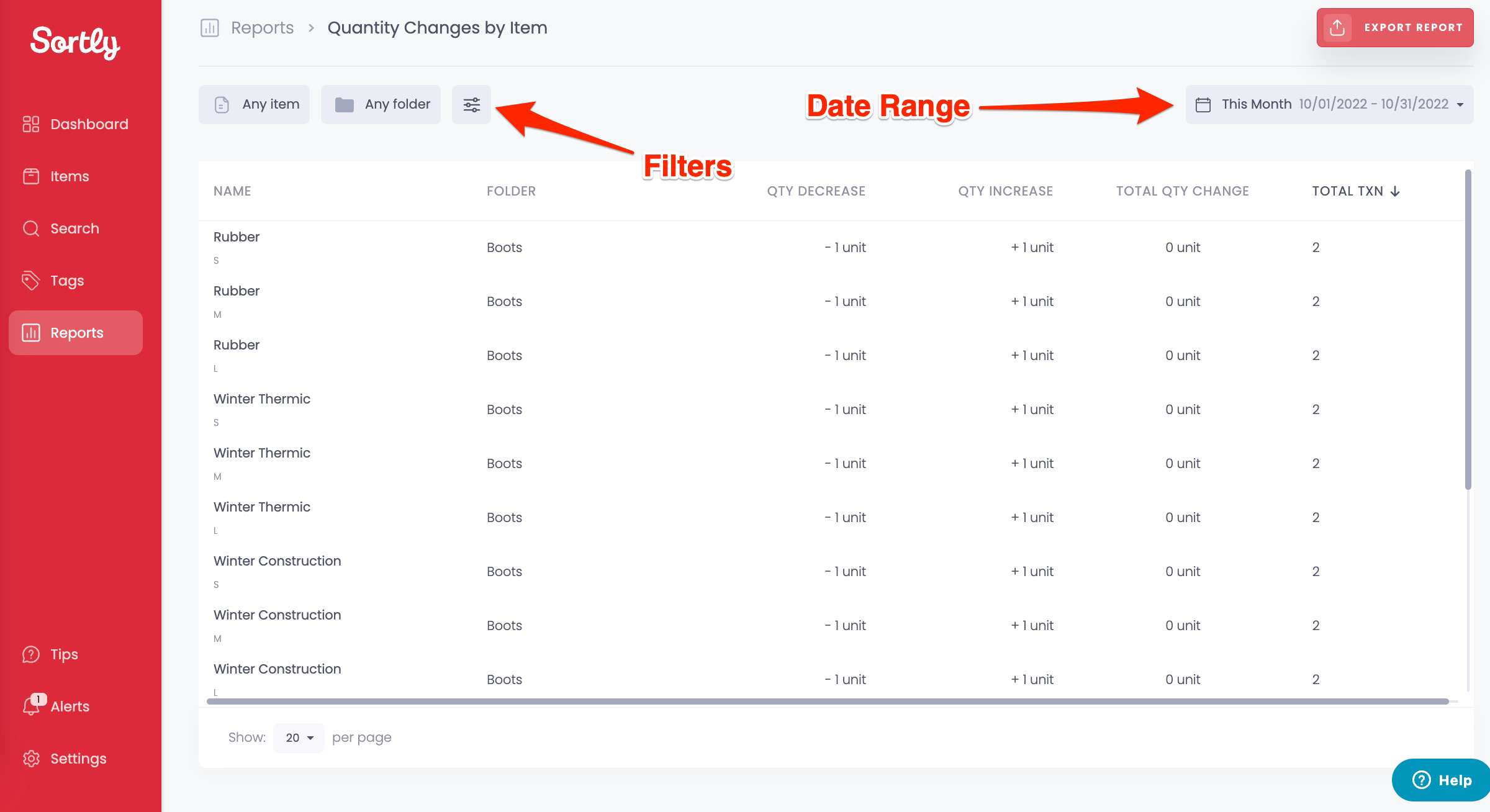Open the Any folder filter
The width and height of the screenshot is (1490, 812).
[381, 104]
